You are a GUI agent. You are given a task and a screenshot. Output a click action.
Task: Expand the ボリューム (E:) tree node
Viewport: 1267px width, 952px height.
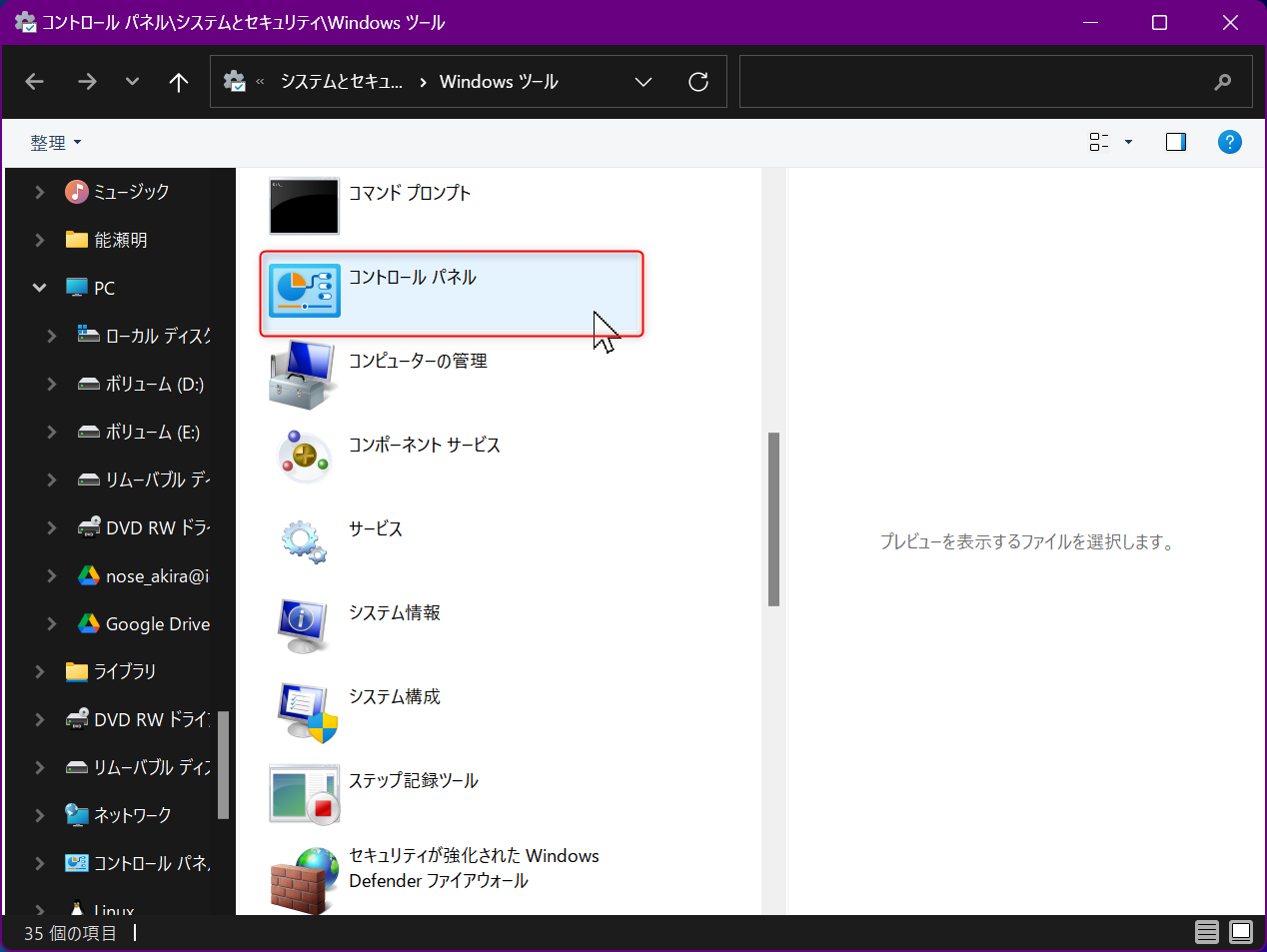pos(52,432)
